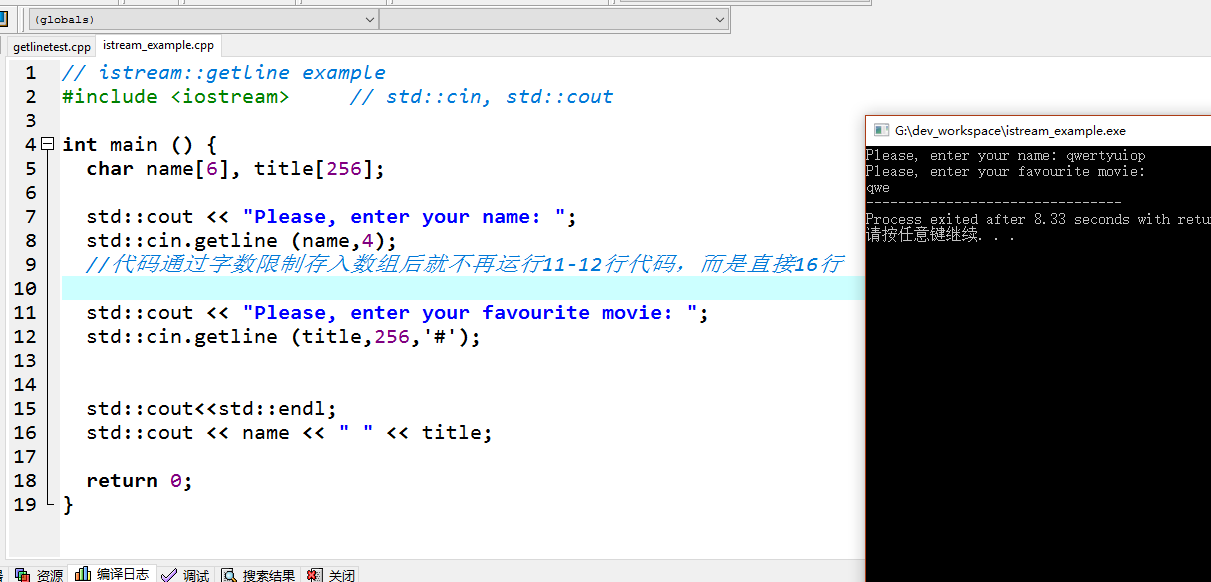Open the 编译日志 bottom panel tab
The height and width of the screenshot is (582, 1211).
(113, 574)
